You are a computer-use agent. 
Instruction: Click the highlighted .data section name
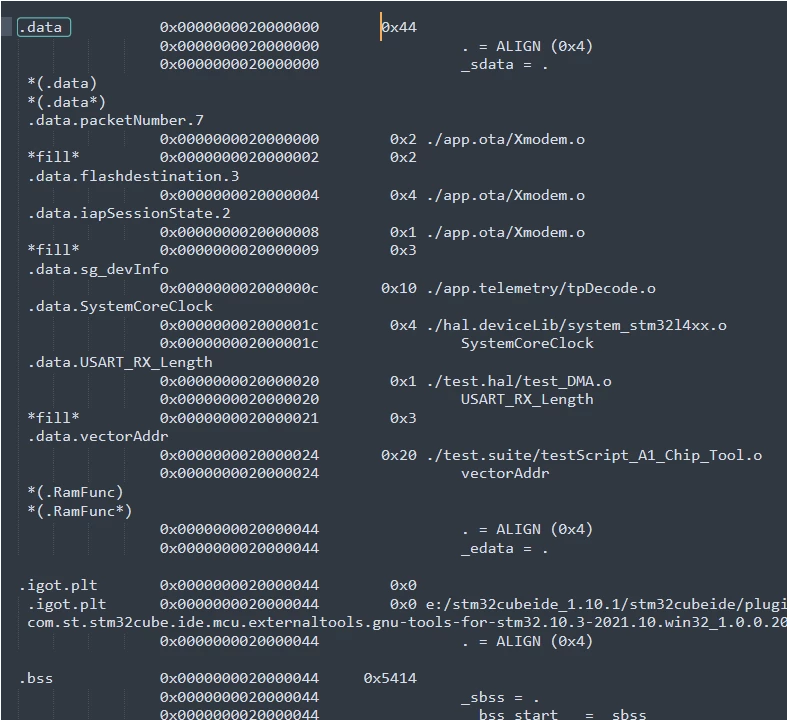tap(44, 27)
